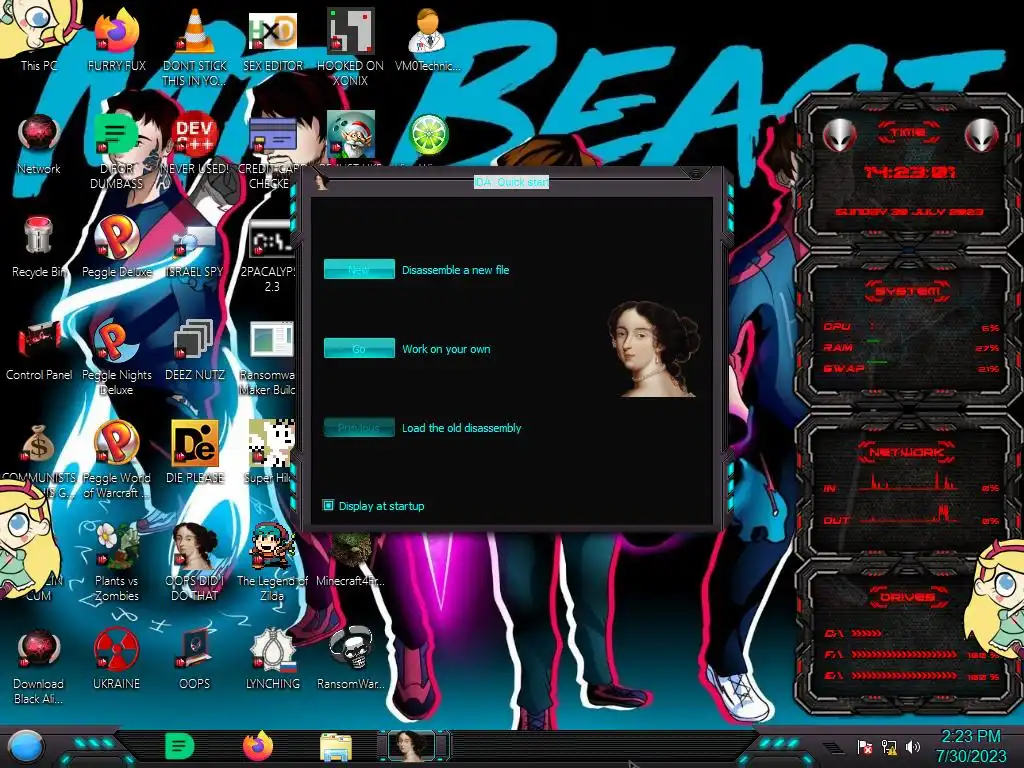Open the DIE PLEASE De icon
1024x768 pixels.
[x=195, y=452]
